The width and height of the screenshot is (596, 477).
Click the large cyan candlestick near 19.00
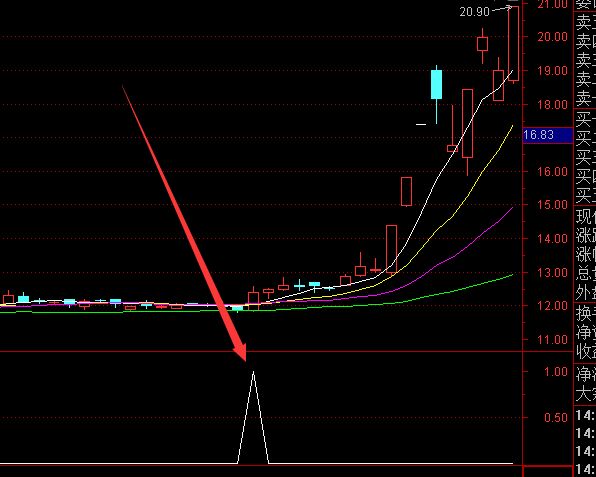pyautogui.click(x=436, y=84)
